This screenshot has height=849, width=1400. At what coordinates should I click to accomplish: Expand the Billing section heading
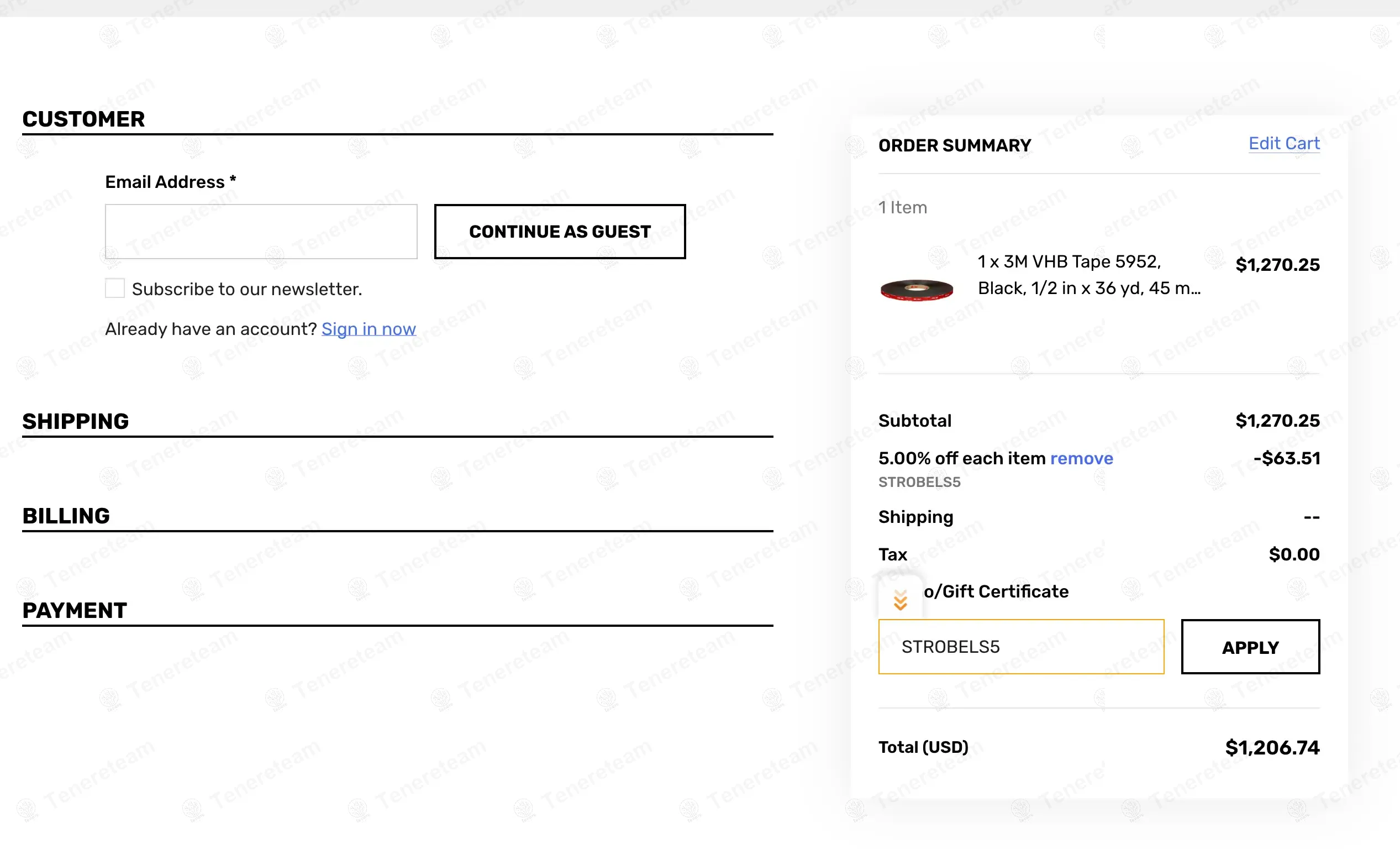pyautogui.click(x=66, y=515)
